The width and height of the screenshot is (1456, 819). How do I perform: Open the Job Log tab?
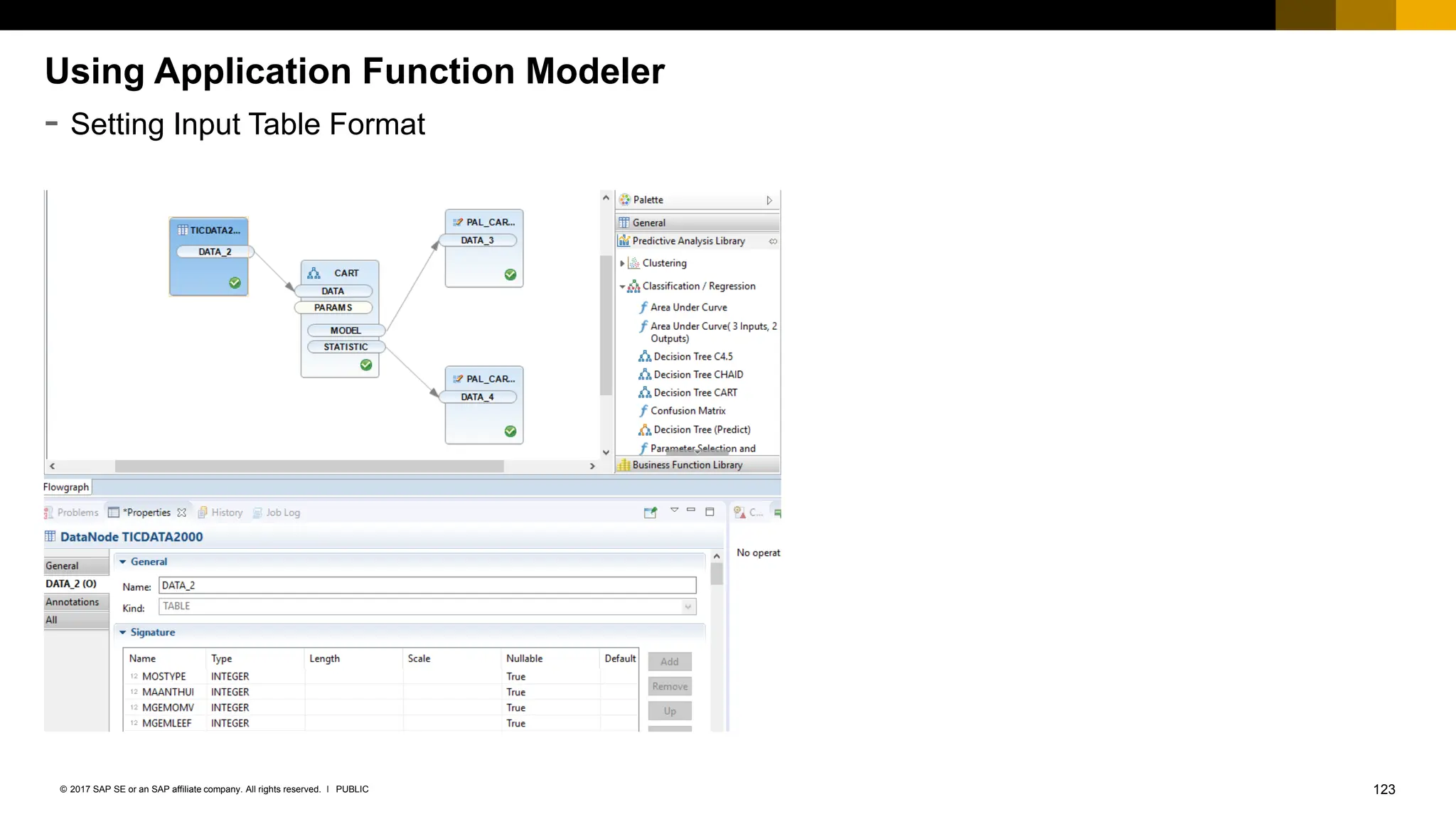pos(276,513)
